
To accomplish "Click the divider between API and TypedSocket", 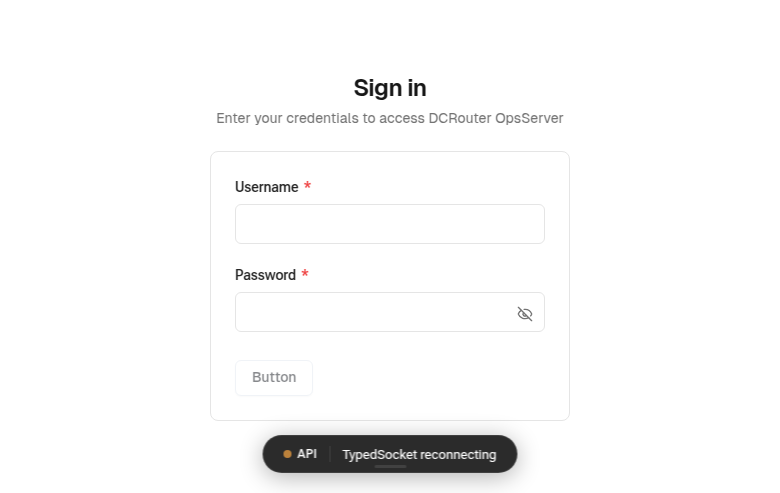I will click(330, 454).
